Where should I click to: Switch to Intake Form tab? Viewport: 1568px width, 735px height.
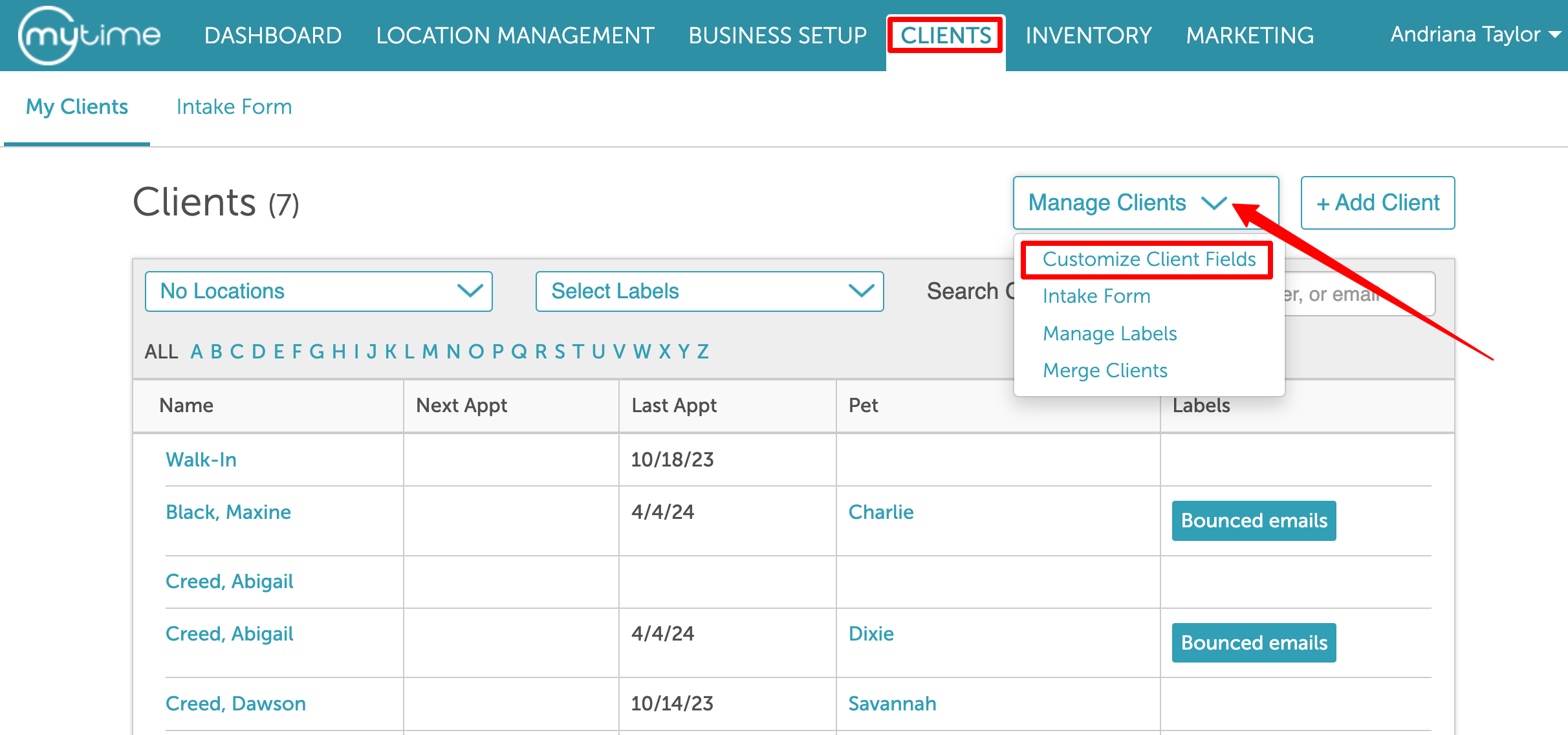pyautogui.click(x=234, y=107)
